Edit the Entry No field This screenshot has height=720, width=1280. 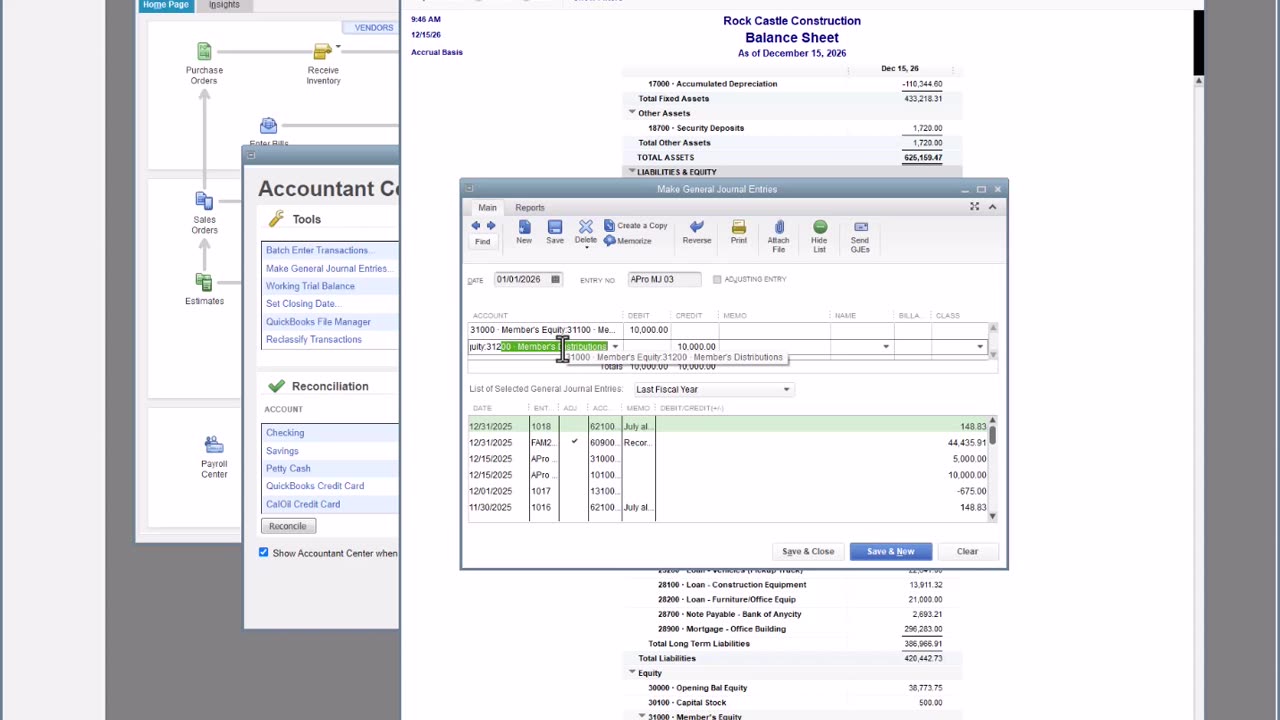click(664, 280)
